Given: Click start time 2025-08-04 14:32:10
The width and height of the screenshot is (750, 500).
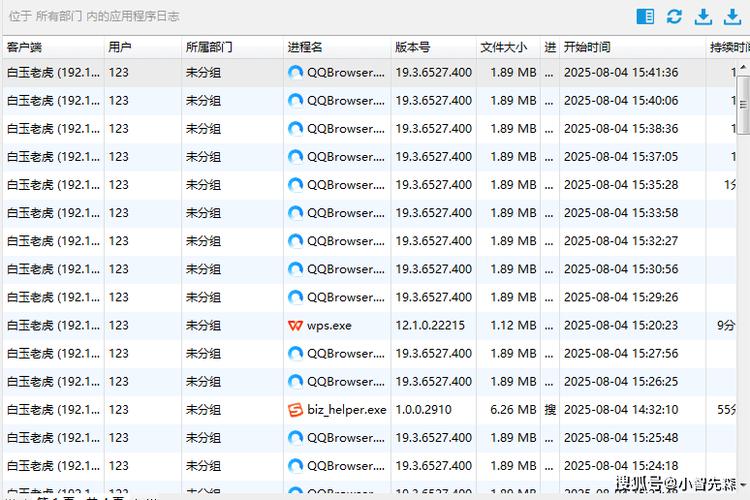Looking at the screenshot, I should (621, 410).
